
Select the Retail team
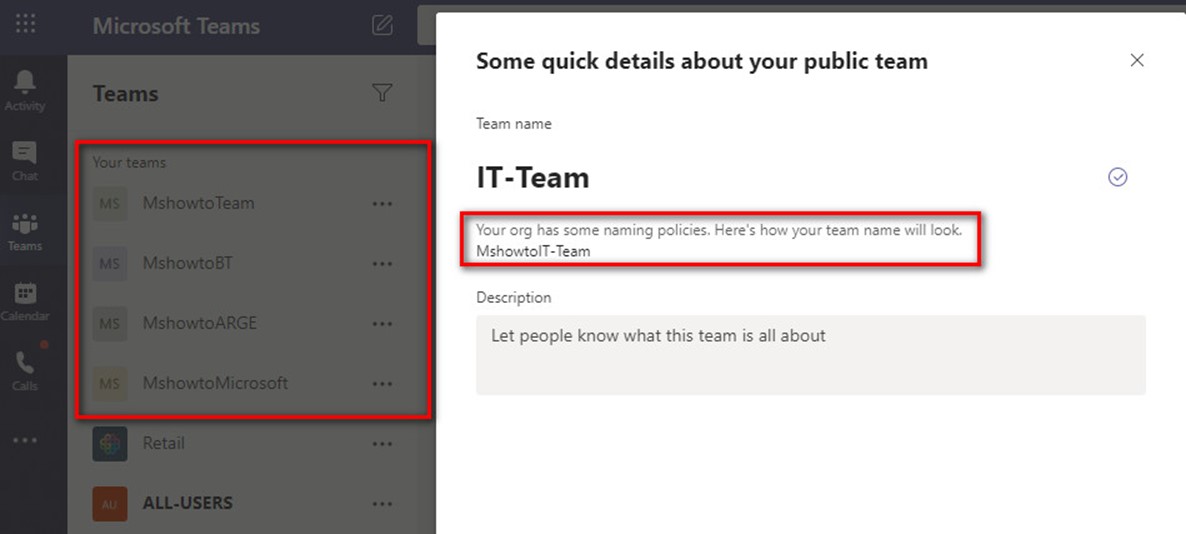[163, 443]
